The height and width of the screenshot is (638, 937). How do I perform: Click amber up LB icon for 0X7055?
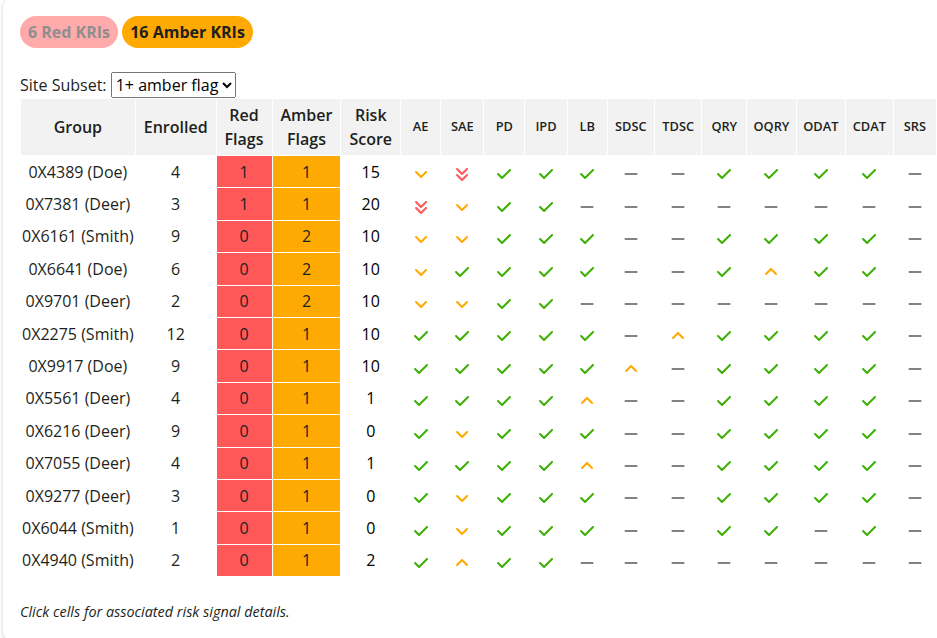tap(587, 465)
